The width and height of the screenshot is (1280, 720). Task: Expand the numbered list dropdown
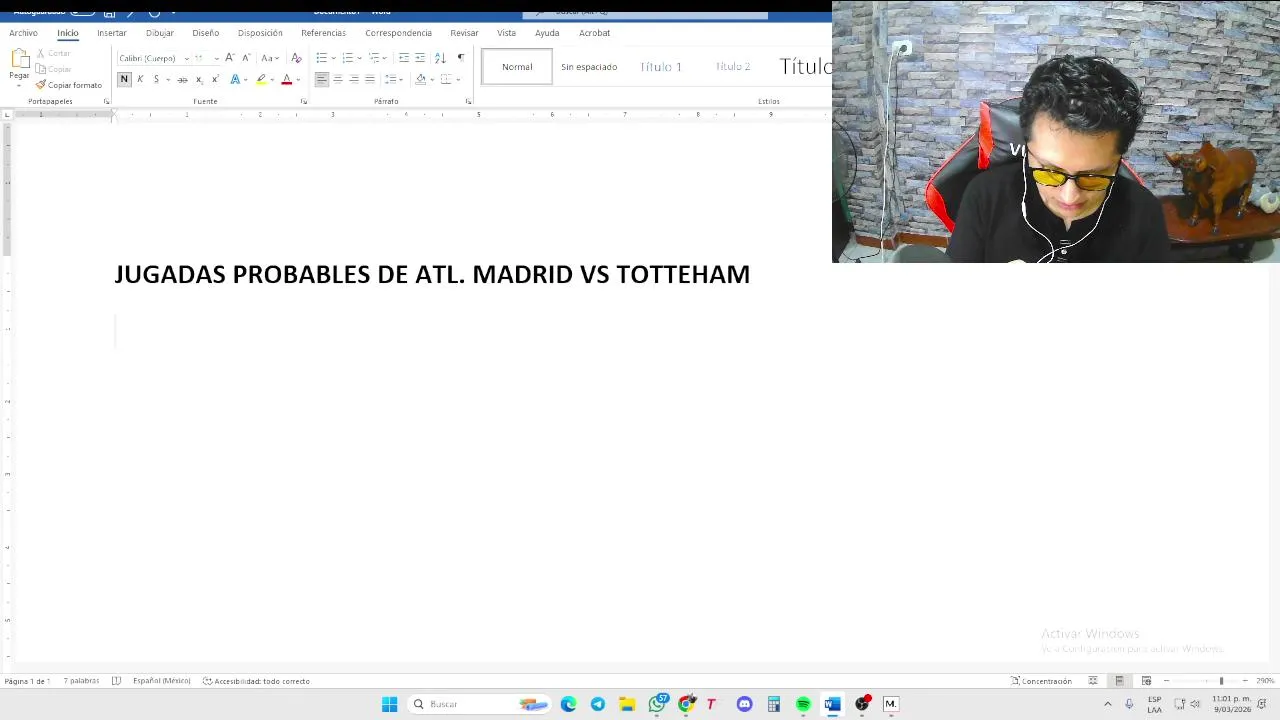tap(359, 58)
